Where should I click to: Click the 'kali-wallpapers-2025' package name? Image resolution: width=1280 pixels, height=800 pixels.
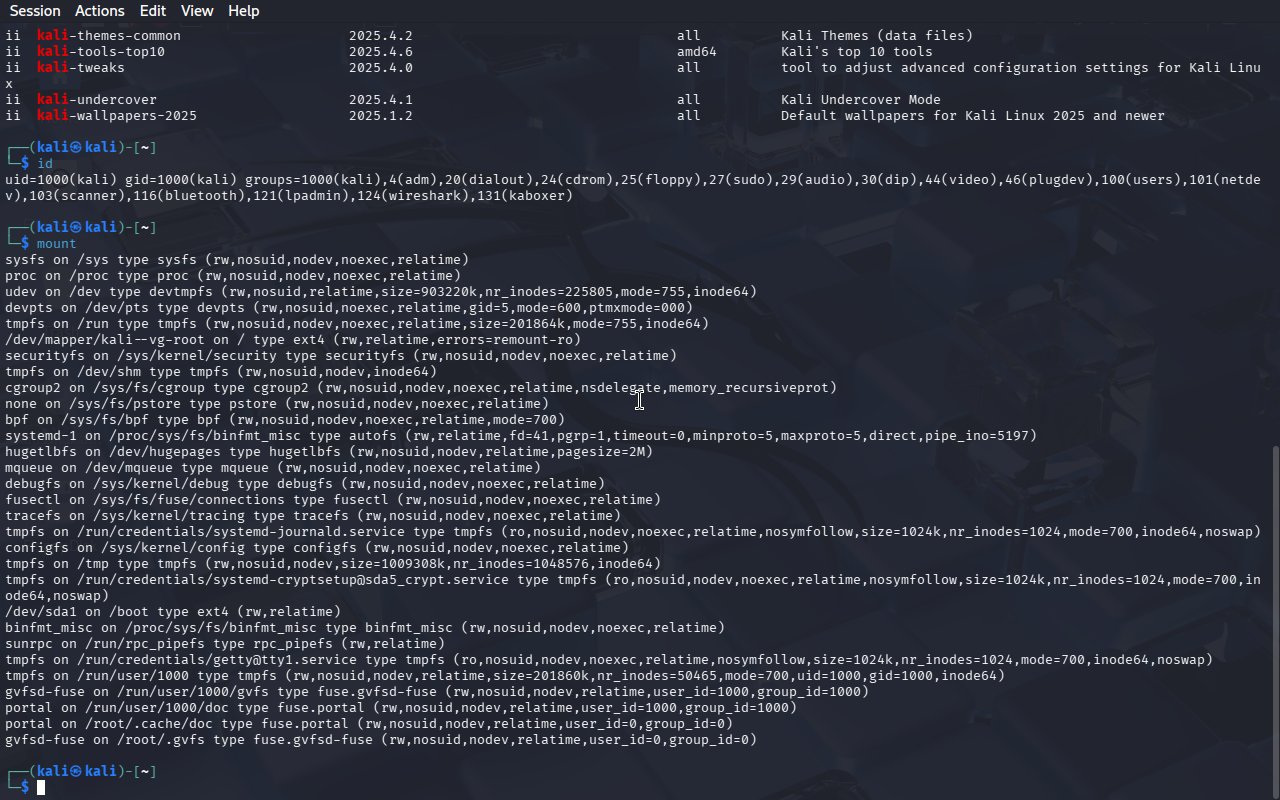point(117,116)
